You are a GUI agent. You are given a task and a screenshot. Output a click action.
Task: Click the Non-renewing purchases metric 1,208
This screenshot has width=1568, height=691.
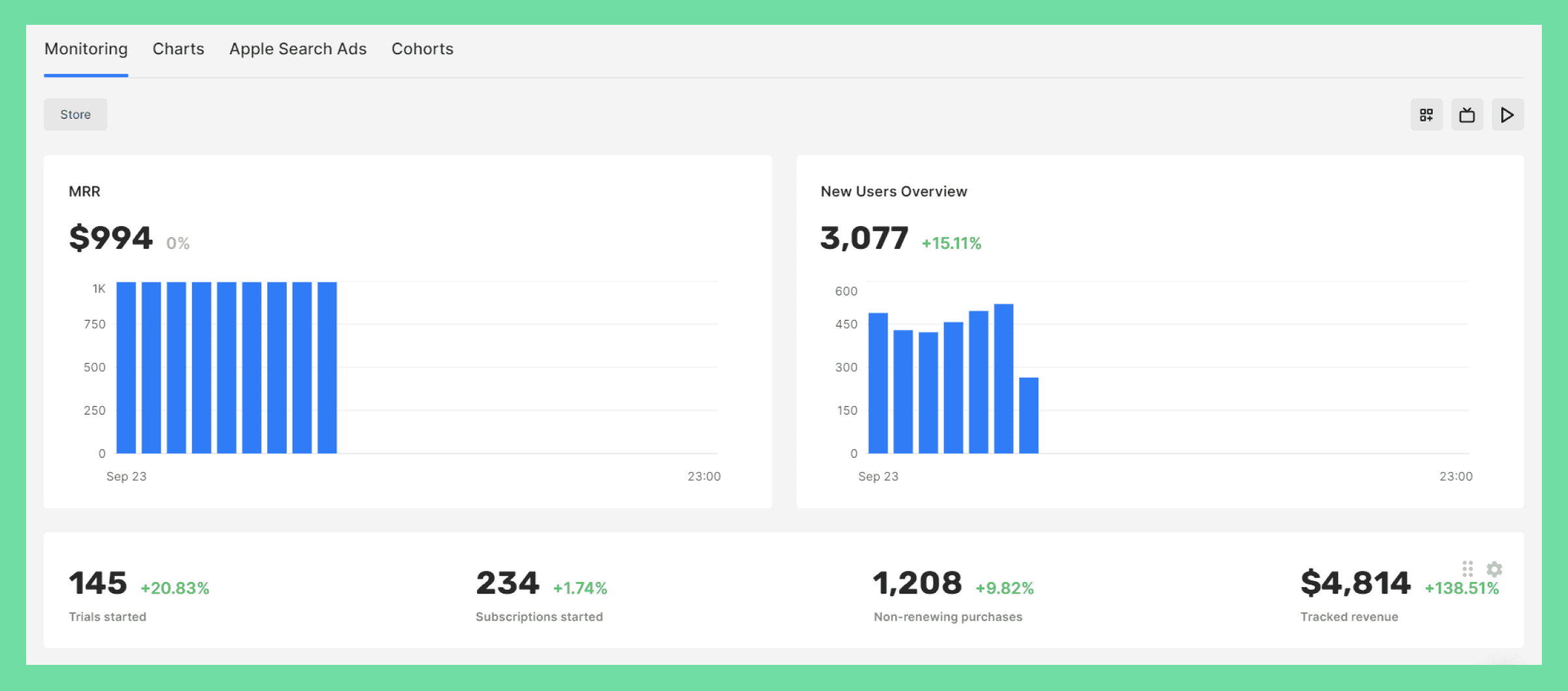click(917, 582)
